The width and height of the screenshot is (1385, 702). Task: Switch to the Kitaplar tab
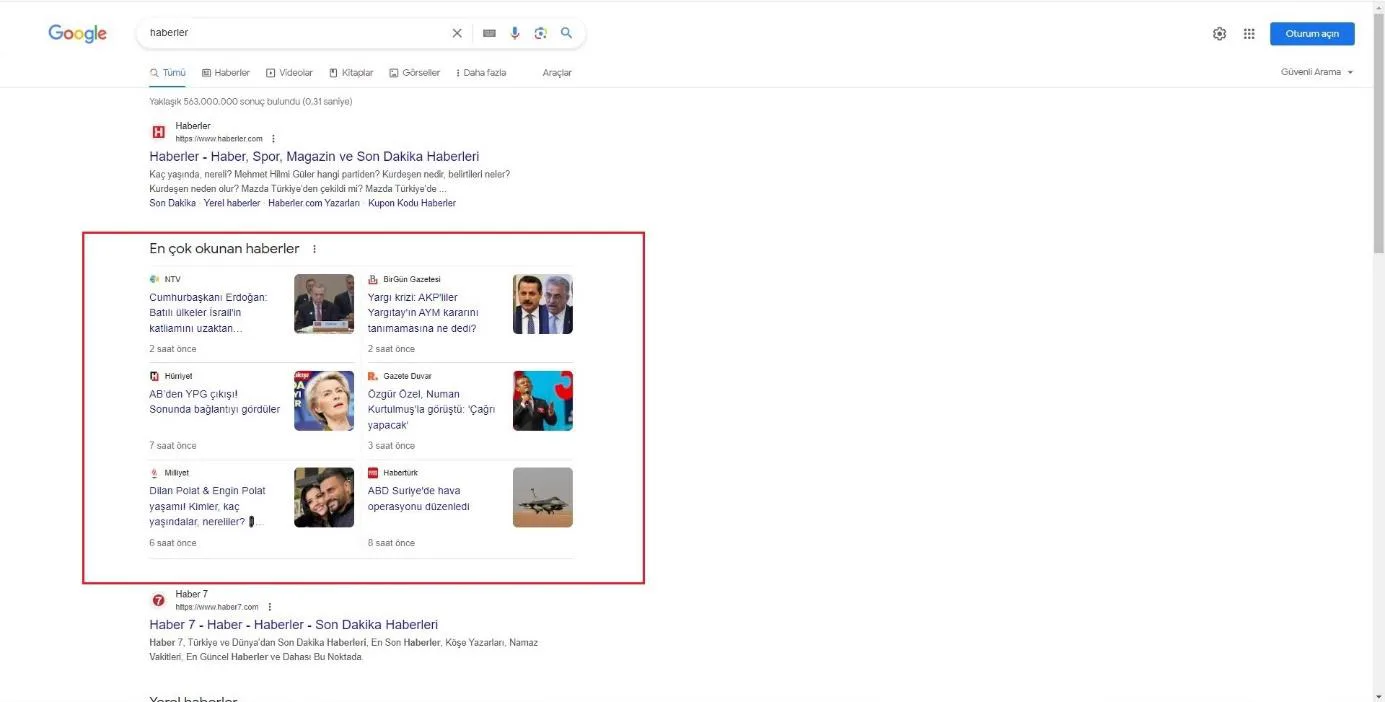pos(351,73)
